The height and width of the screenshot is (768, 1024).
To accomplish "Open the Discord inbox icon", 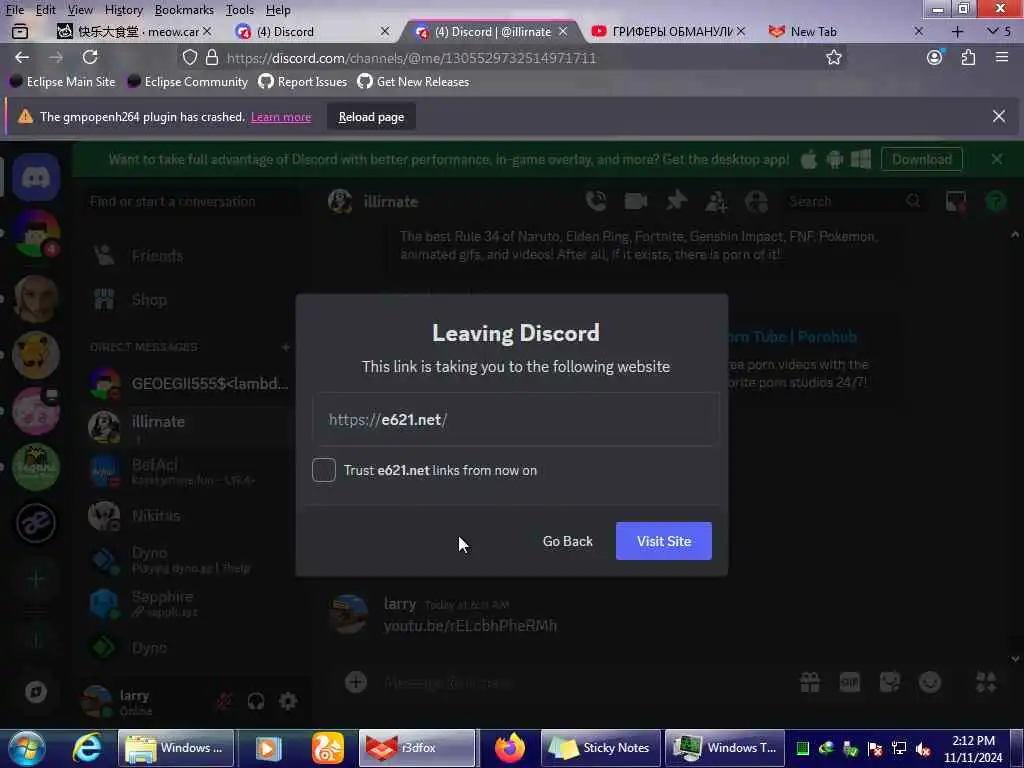I will click(x=955, y=201).
